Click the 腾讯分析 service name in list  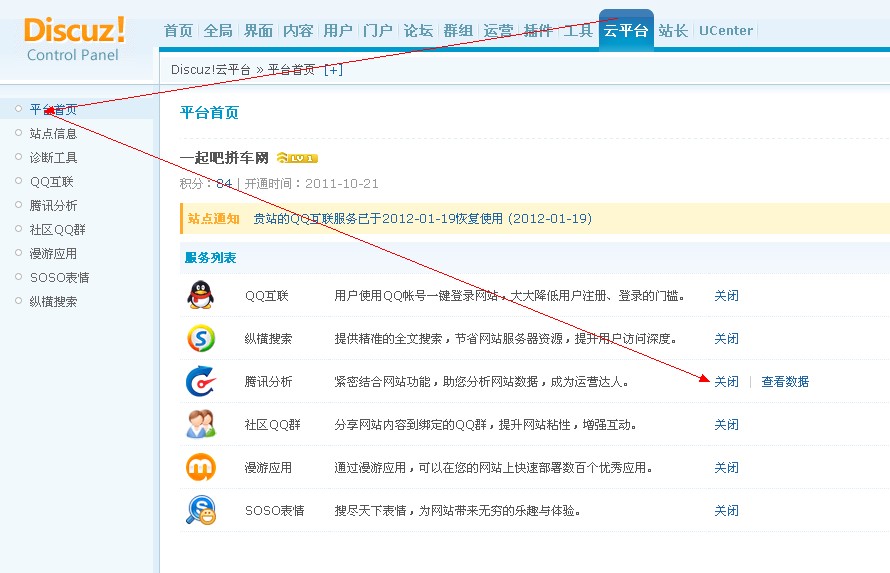pyautogui.click(x=268, y=382)
